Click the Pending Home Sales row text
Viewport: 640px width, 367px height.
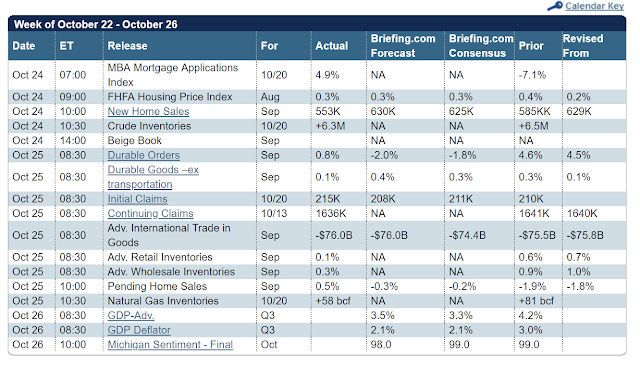click(157, 287)
